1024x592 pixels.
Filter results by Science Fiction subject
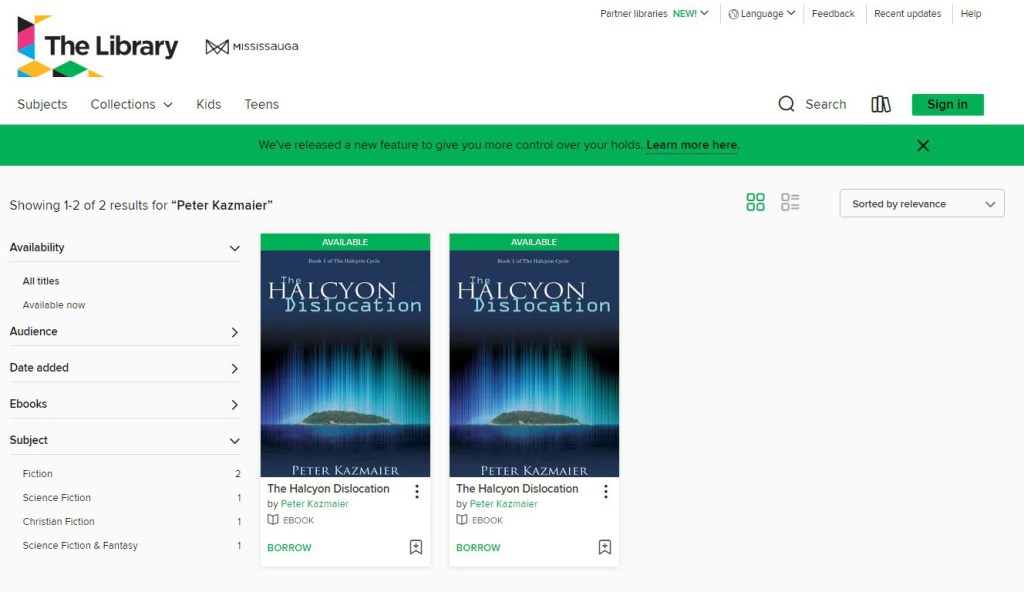click(57, 497)
